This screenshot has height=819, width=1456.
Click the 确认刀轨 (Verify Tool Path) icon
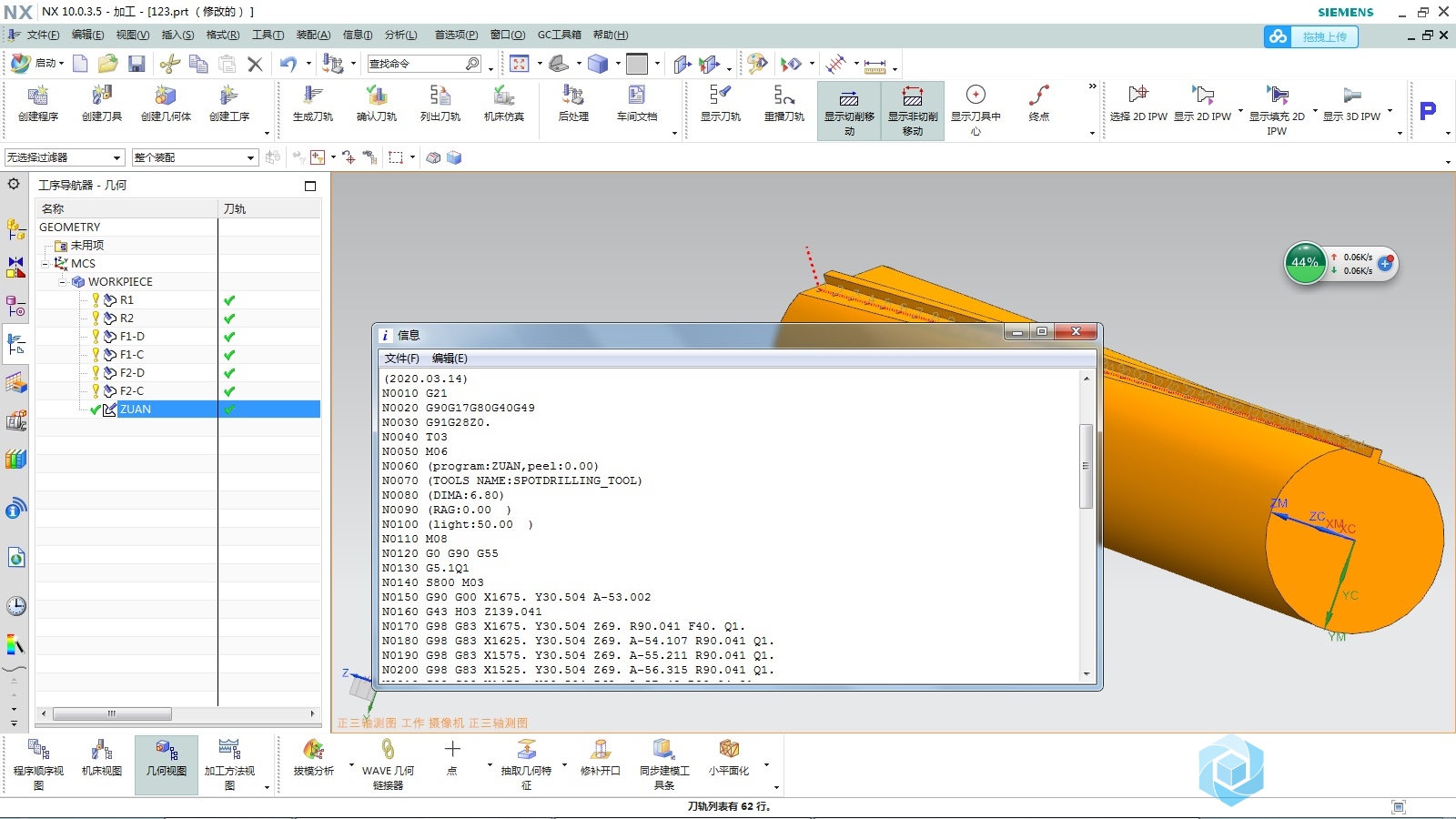point(377,104)
